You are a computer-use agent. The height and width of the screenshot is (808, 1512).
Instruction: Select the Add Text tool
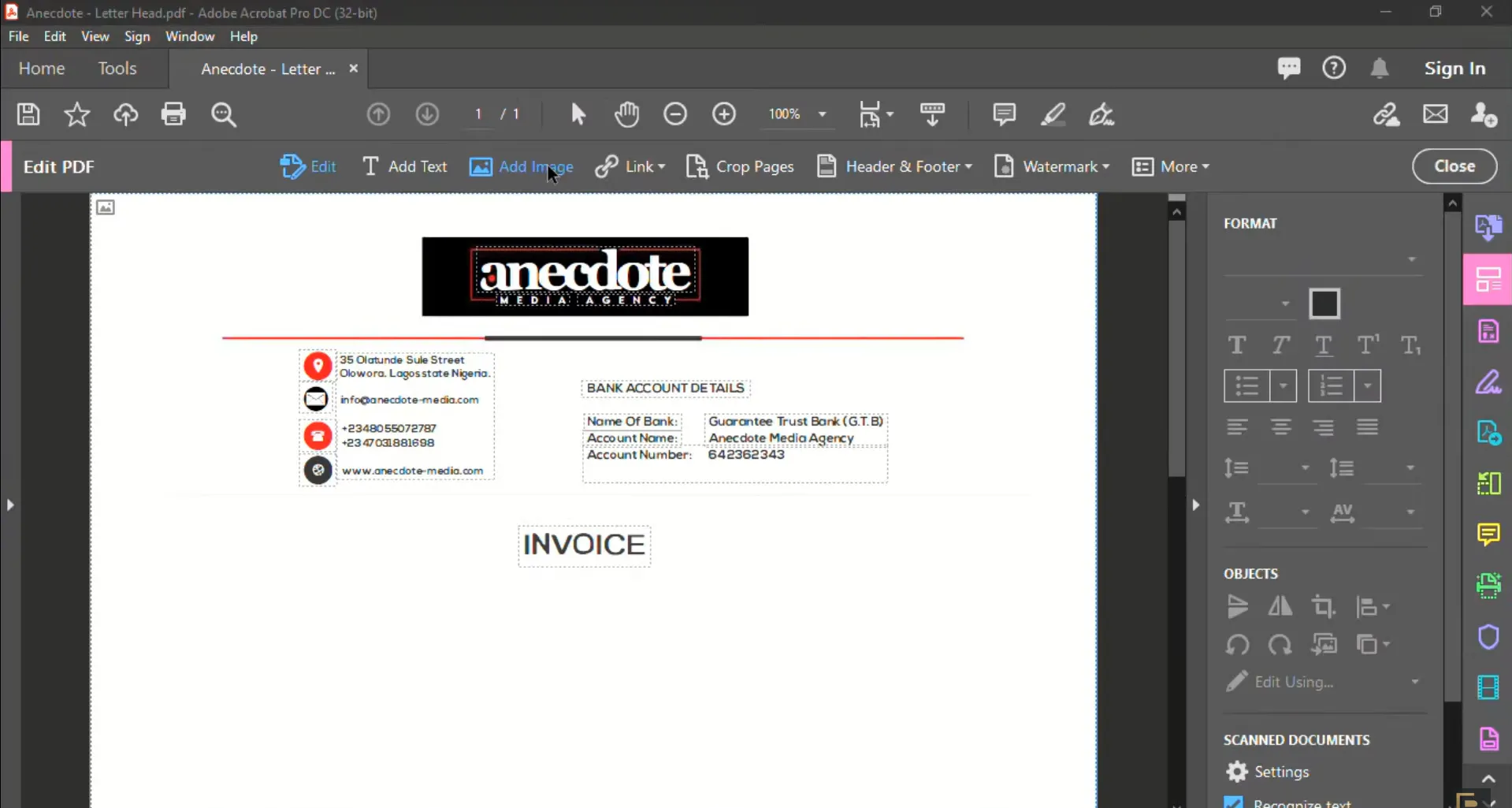tap(404, 167)
